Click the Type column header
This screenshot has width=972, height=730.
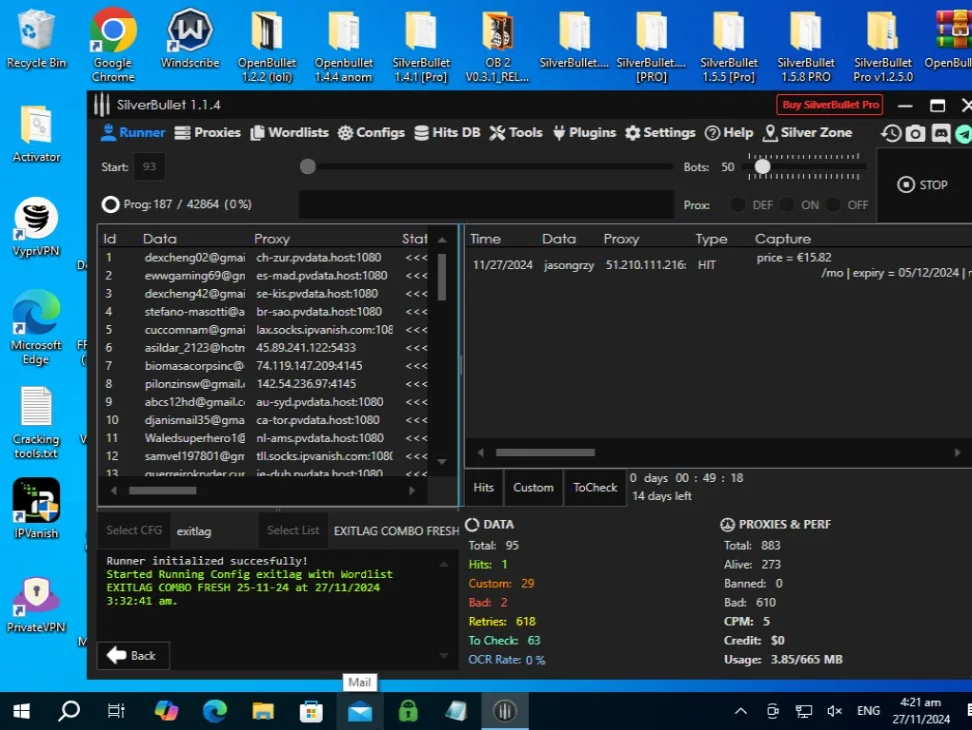coord(711,239)
